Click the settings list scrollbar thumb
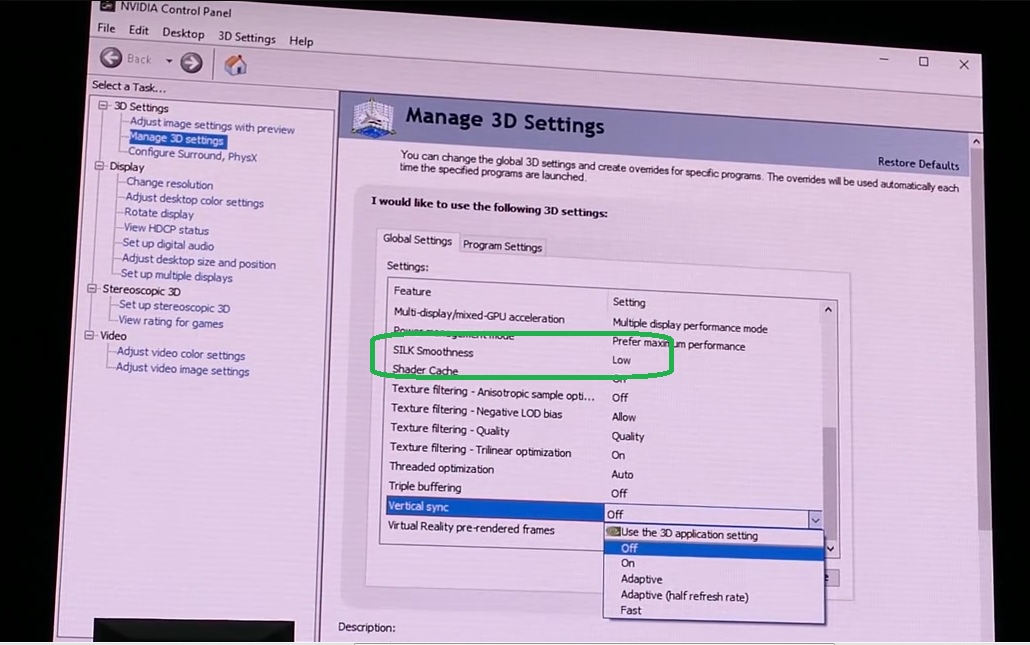The height and width of the screenshot is (645, 1030). pos(830,483)
